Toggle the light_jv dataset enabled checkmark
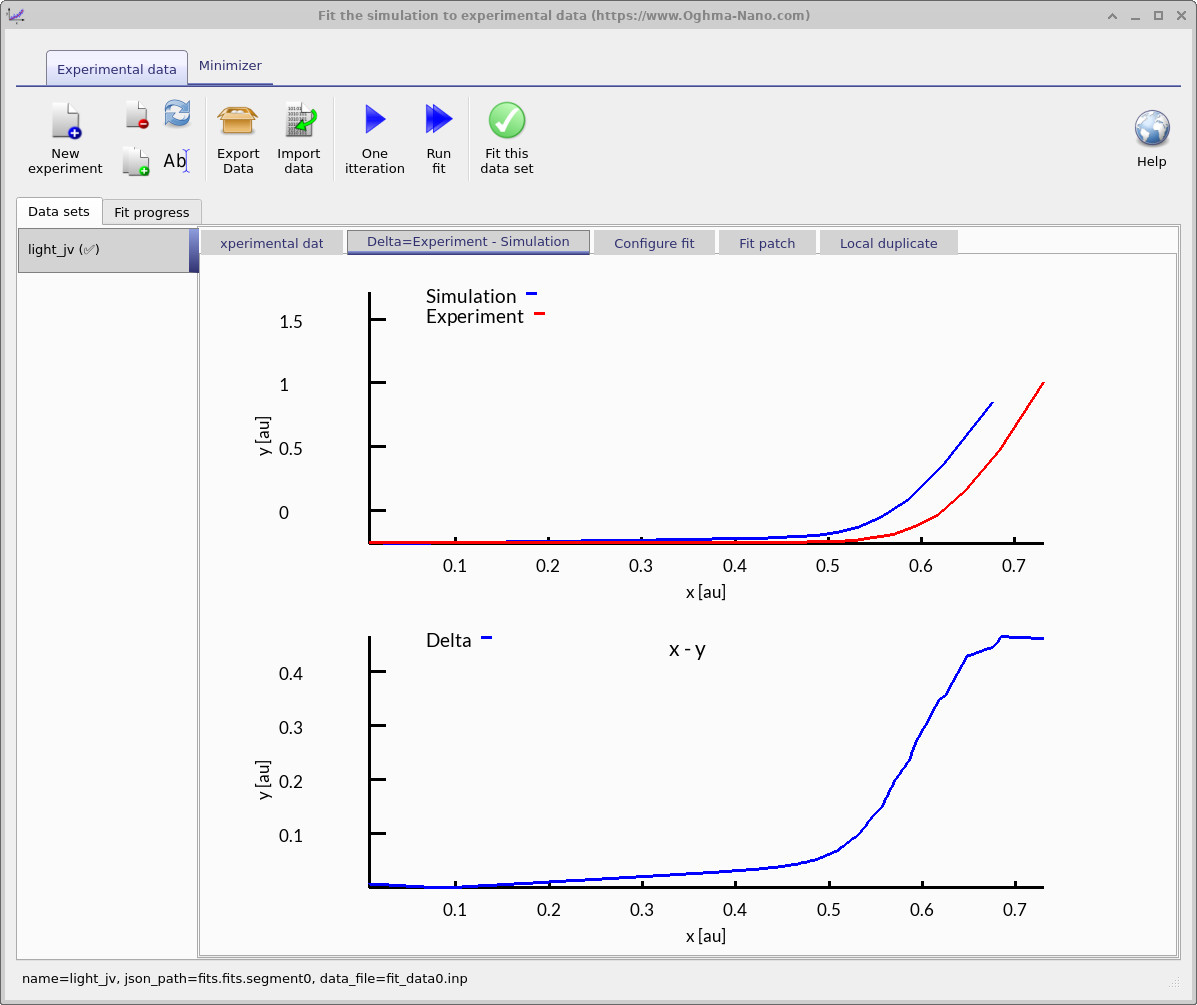 [x=90, y=249]
